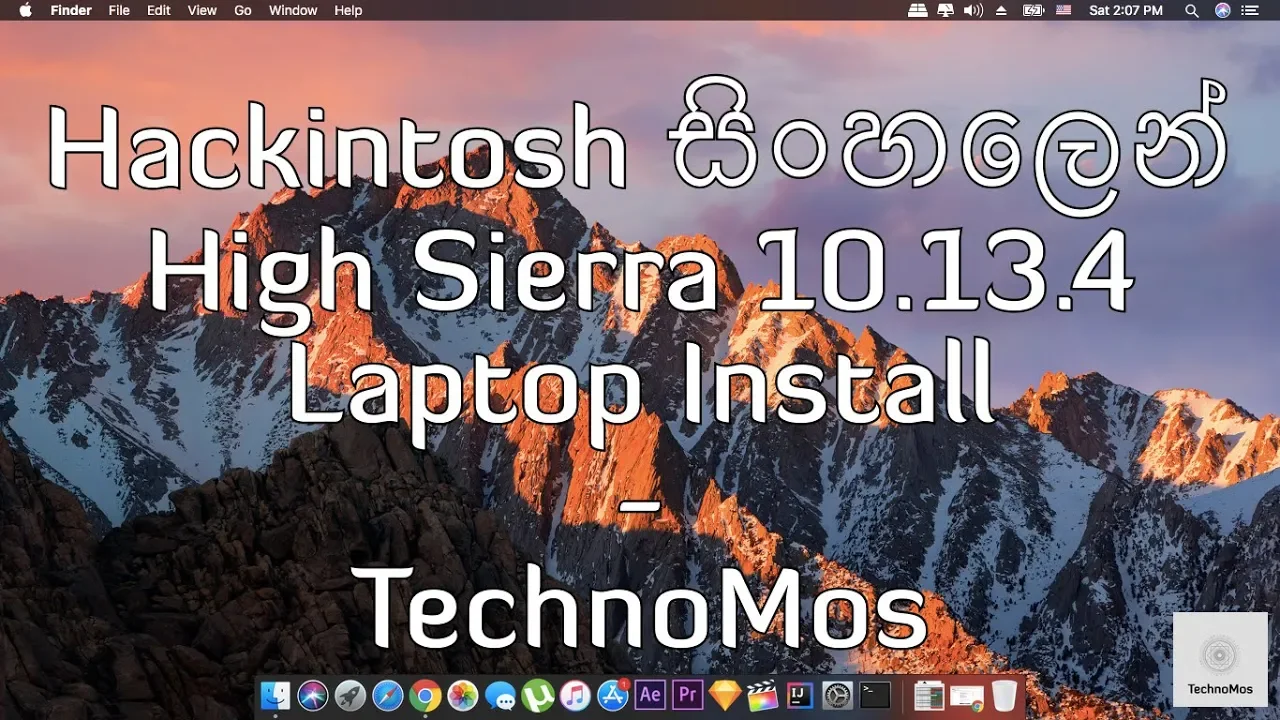Click the Sat 2:07 PM clock
This screenshot has width=1280, height=720.
click(x=1126, y=10)
